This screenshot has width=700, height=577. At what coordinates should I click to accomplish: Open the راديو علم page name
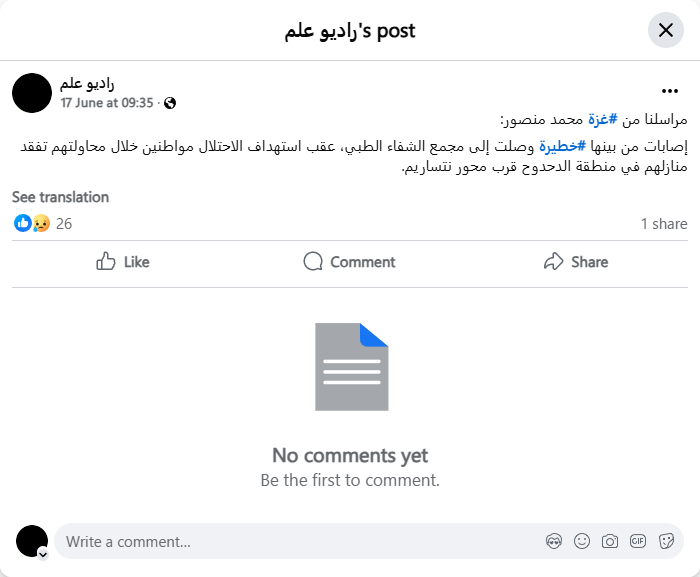pos(87,83)
